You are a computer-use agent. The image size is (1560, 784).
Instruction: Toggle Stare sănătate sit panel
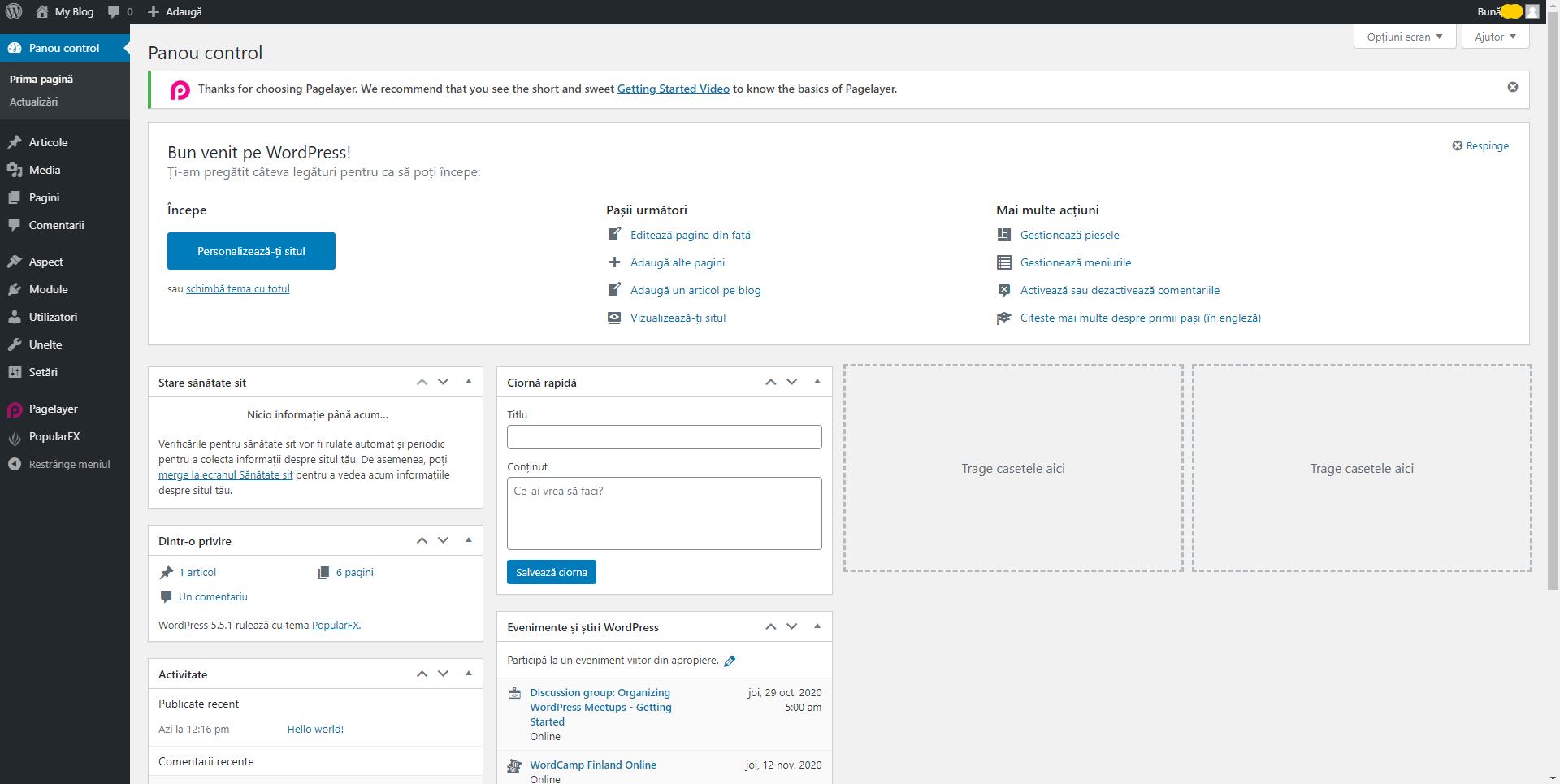(469, 382)
